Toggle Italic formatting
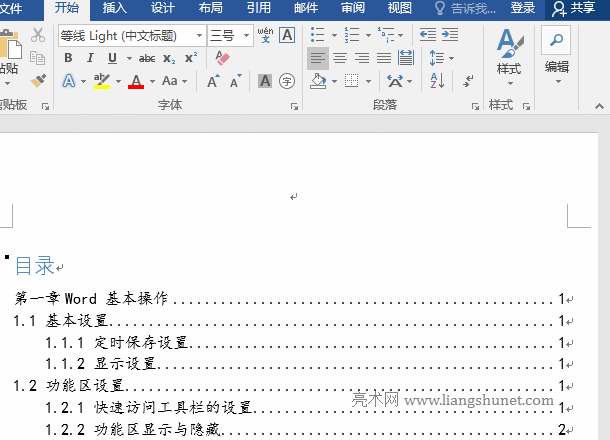This screenshot has height=440, width=610. point(90,58)
